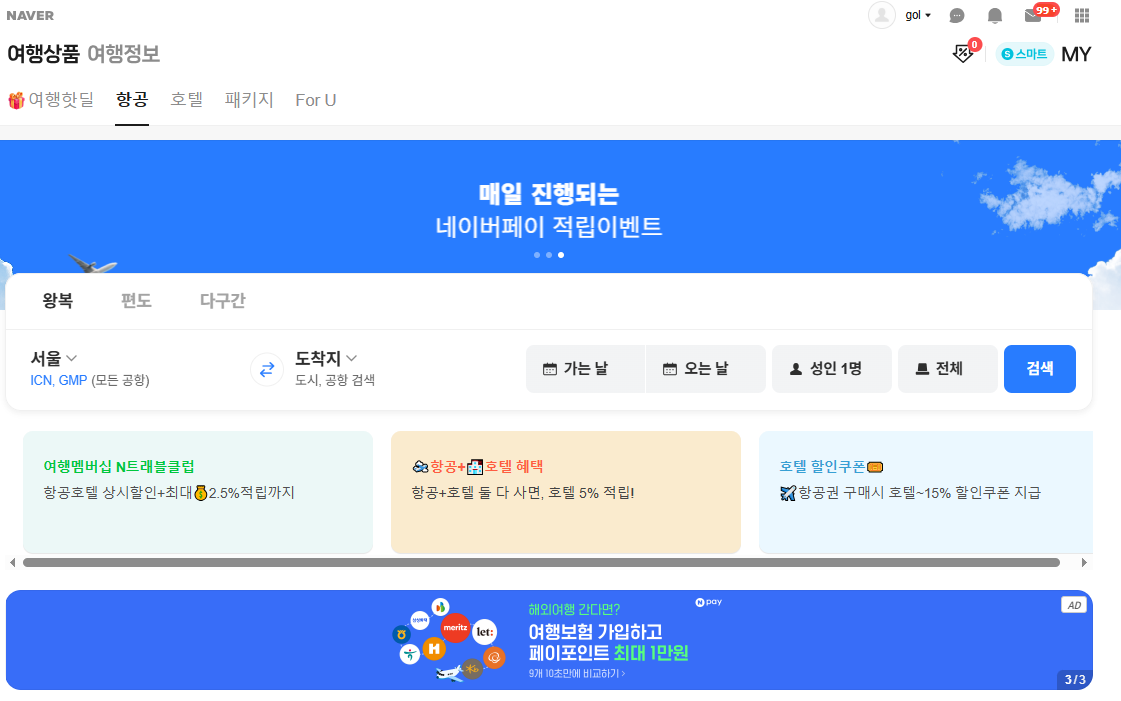Open 항공+호텔 혜택 card
The width and height of the screenshot is (1121, 701).
(566, 492)
